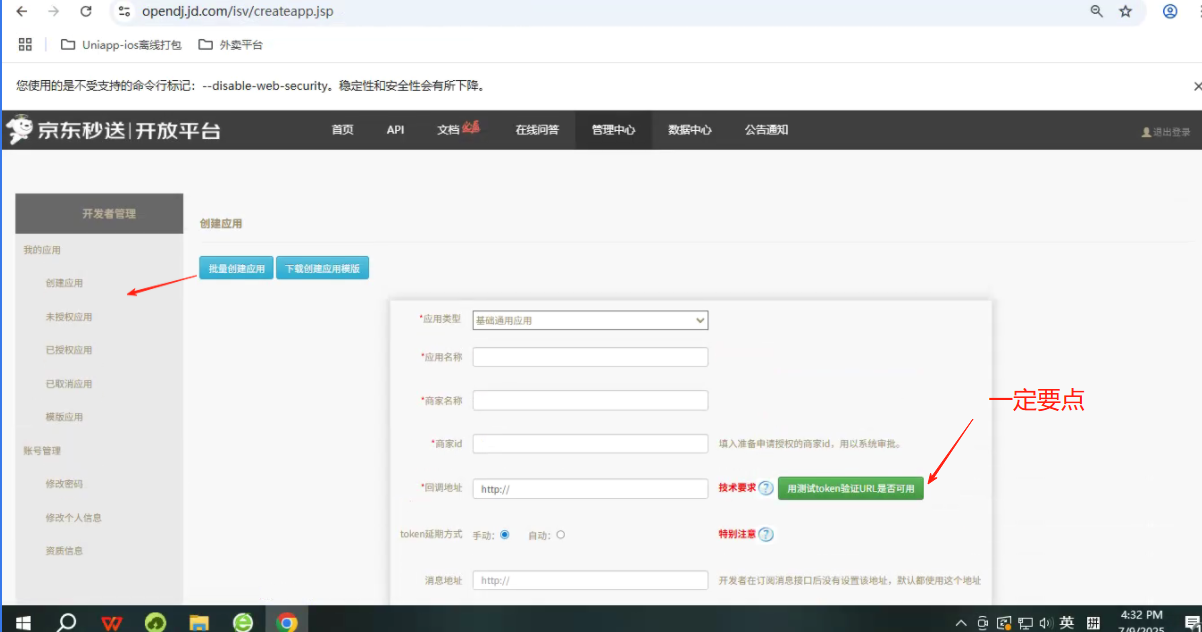Go to the 首页 nav item
Screen dimensions: 1202x632
[x=343, y=130]
